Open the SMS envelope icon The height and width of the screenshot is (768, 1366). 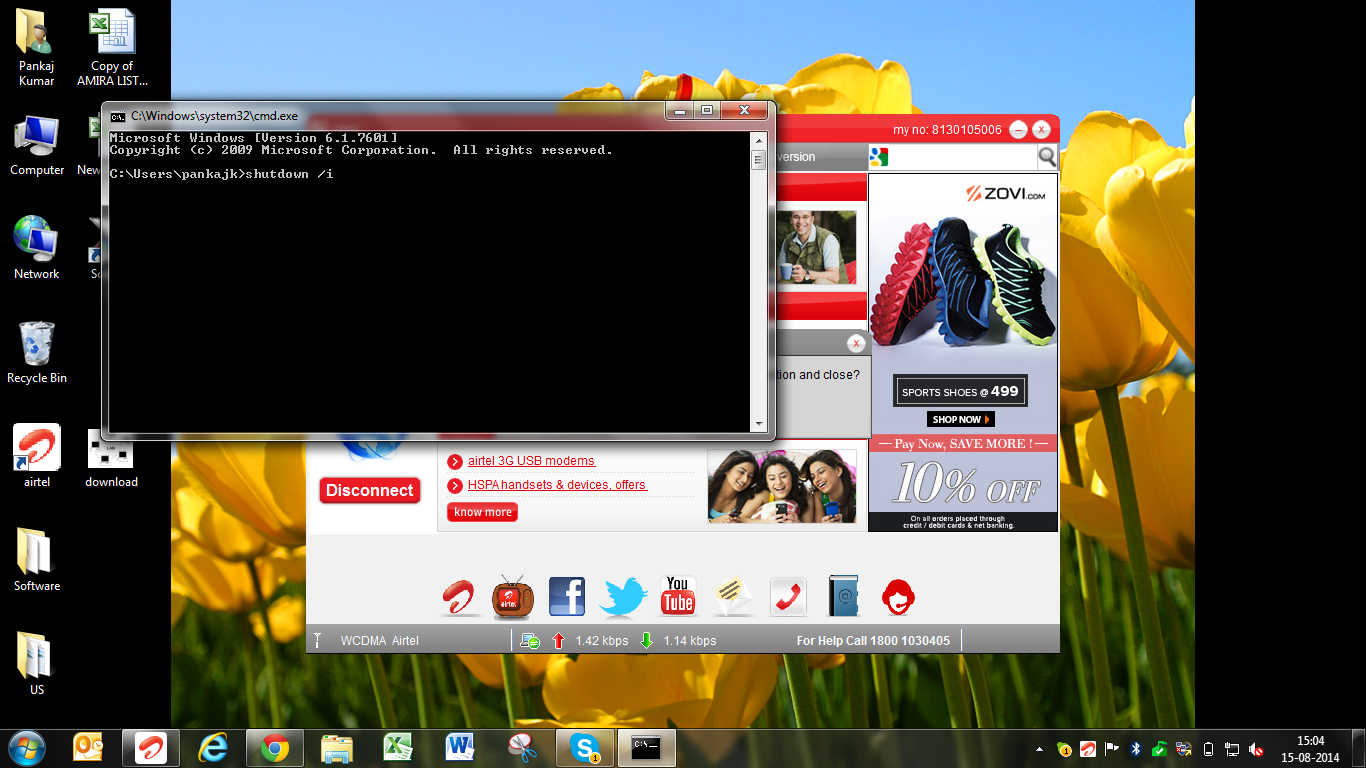pyautogui.click(x=733, y=597)
